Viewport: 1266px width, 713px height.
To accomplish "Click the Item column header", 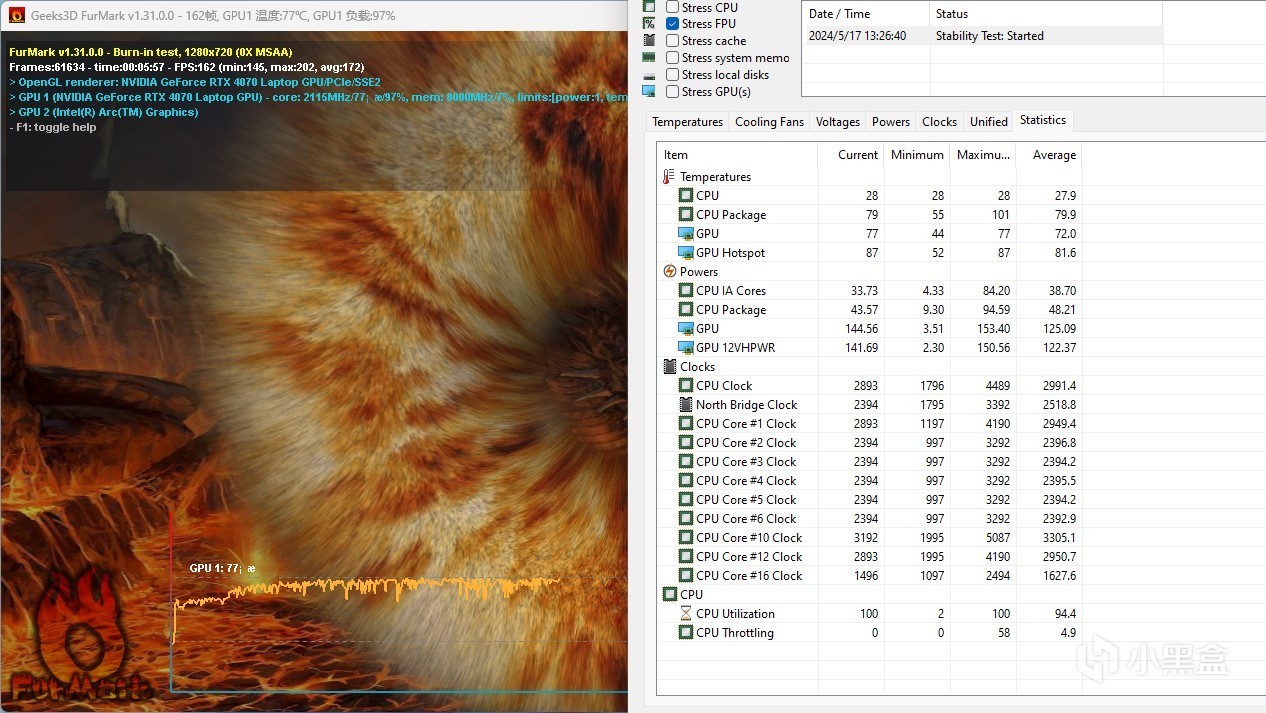I will click(737, 155).
